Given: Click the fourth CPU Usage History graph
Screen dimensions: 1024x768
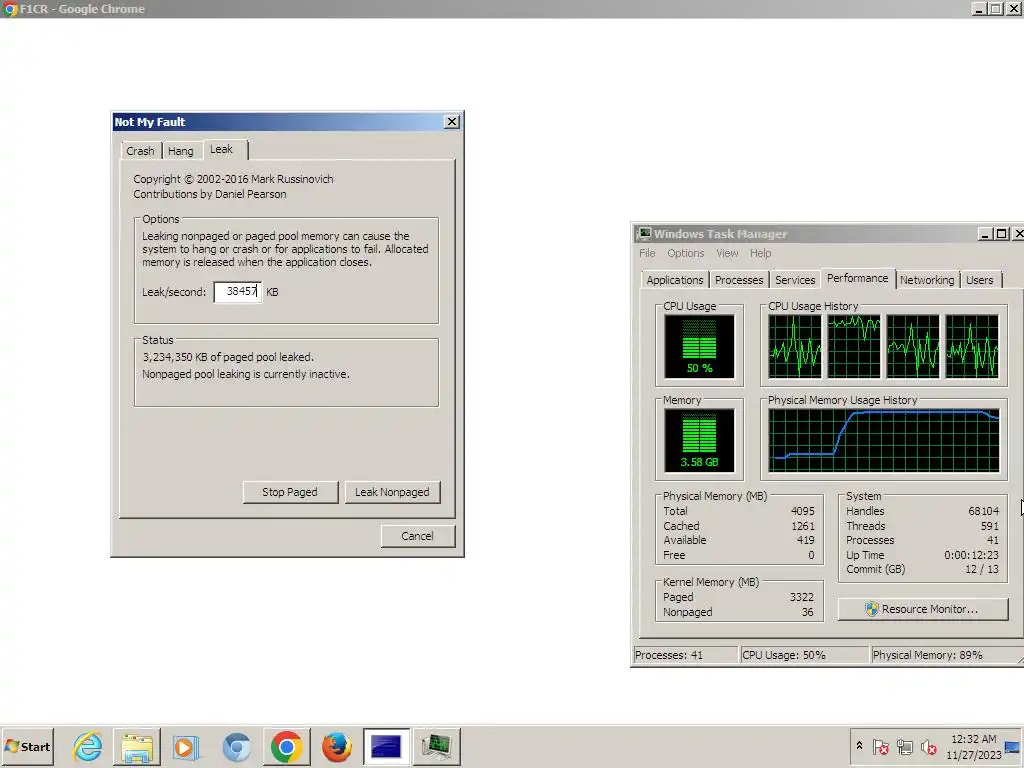Looking at the screenshot, I should coord(972,346).
